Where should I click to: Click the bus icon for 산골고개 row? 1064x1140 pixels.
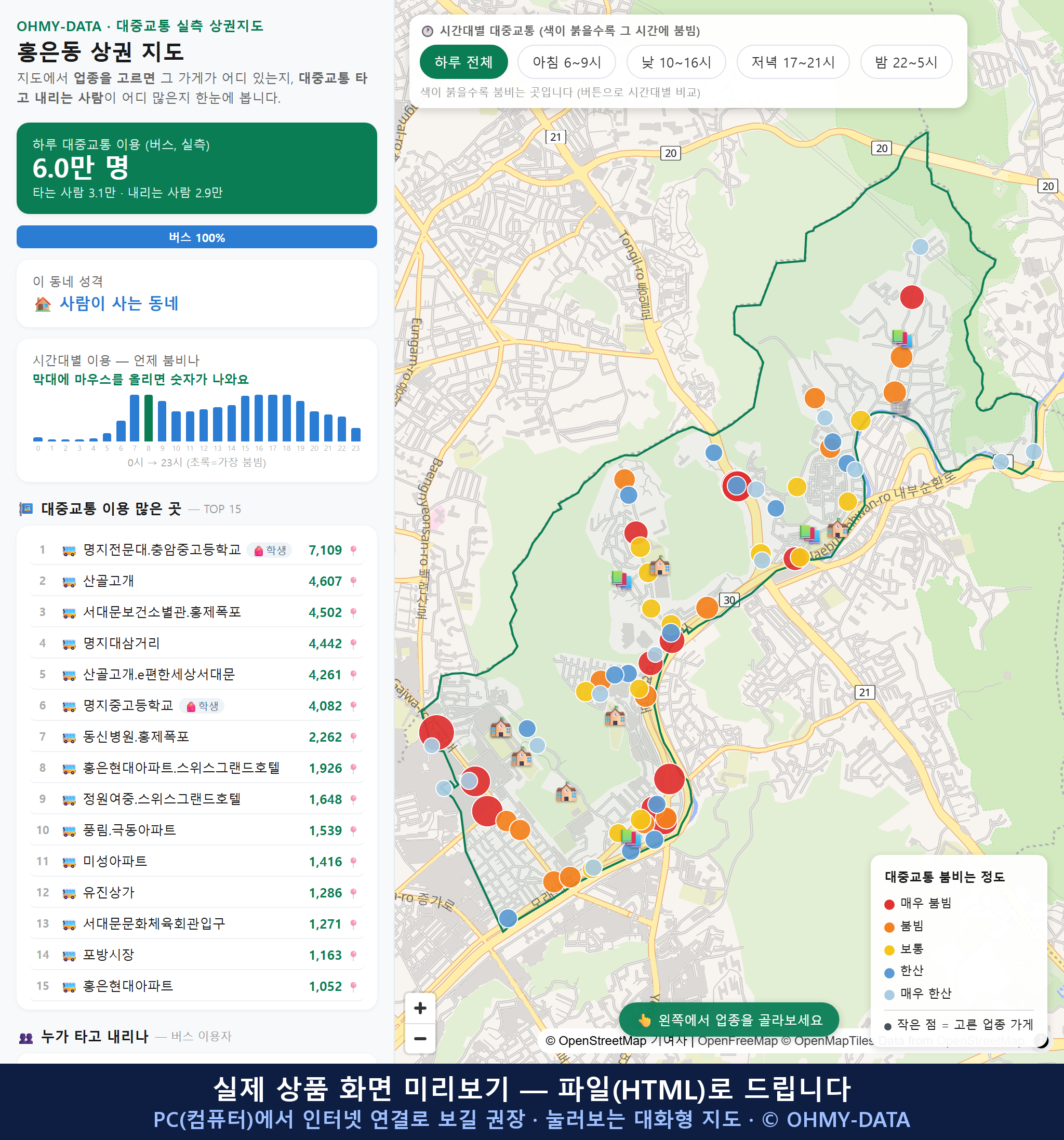(69, 582)
